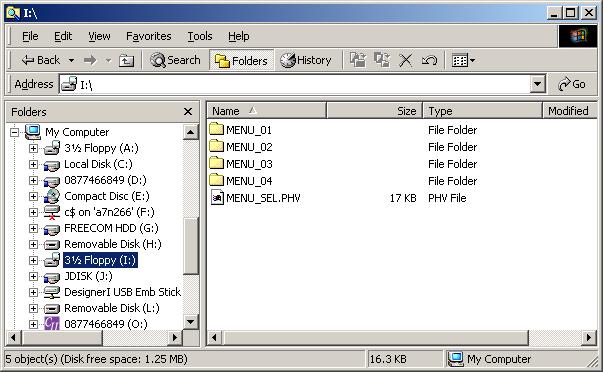Screen dimensions: 603x372
Task: Select the JDISK (J:) drive icon
Action: coord(52,277)
